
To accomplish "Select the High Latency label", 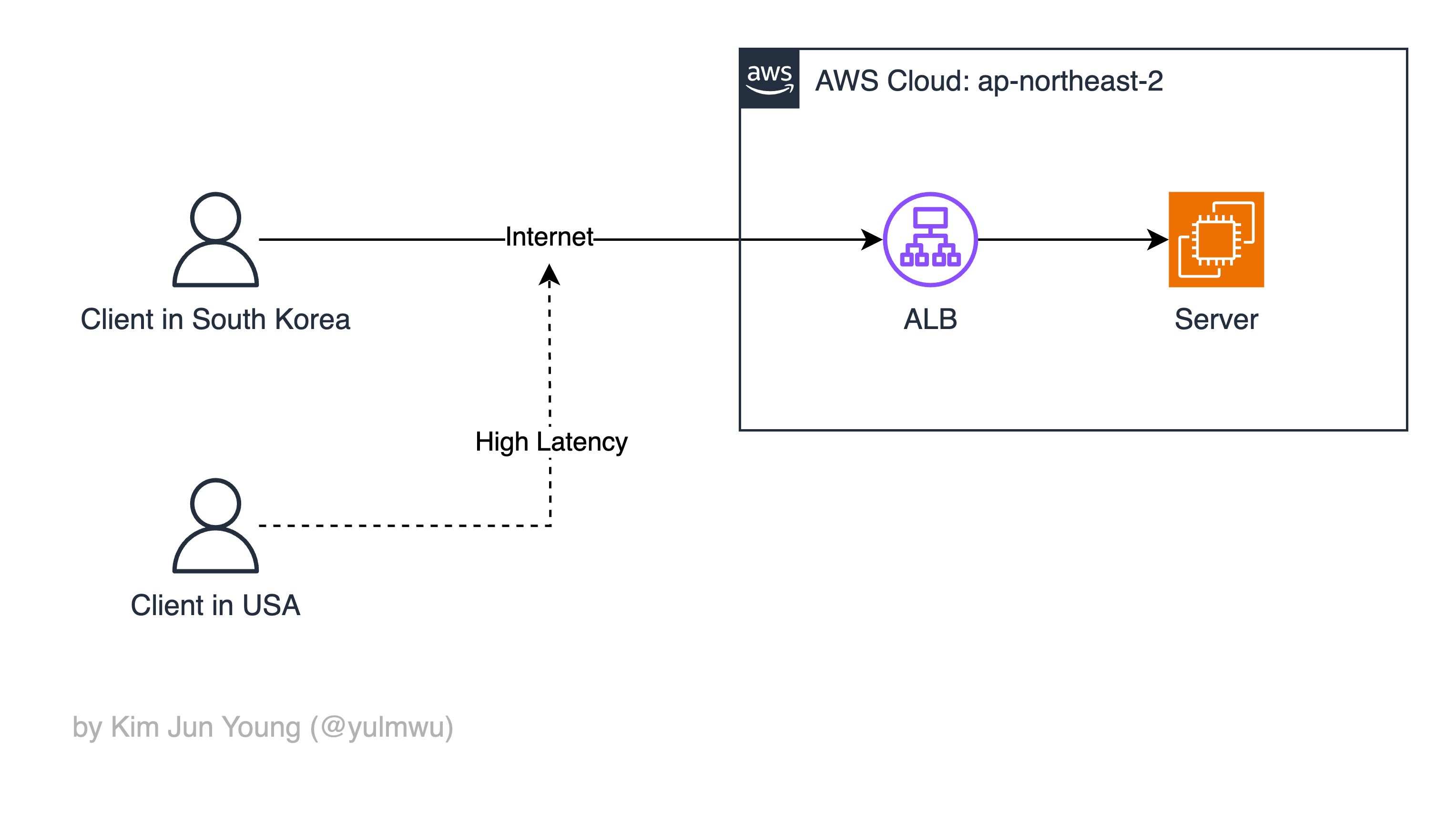I will 551,442.
